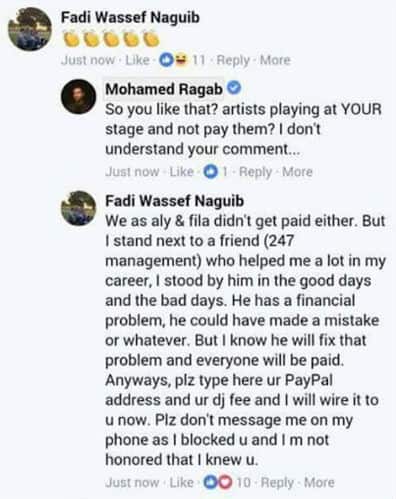
Task: Like the clapping emoji comment
Action: tap(137, 60)
